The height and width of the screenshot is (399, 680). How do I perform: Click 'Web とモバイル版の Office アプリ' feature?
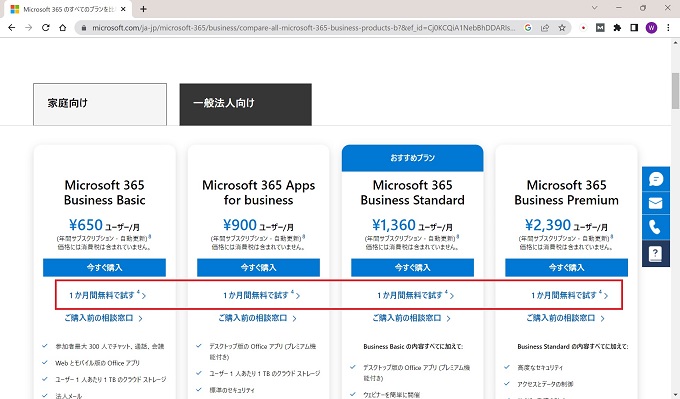pos(97,363)
